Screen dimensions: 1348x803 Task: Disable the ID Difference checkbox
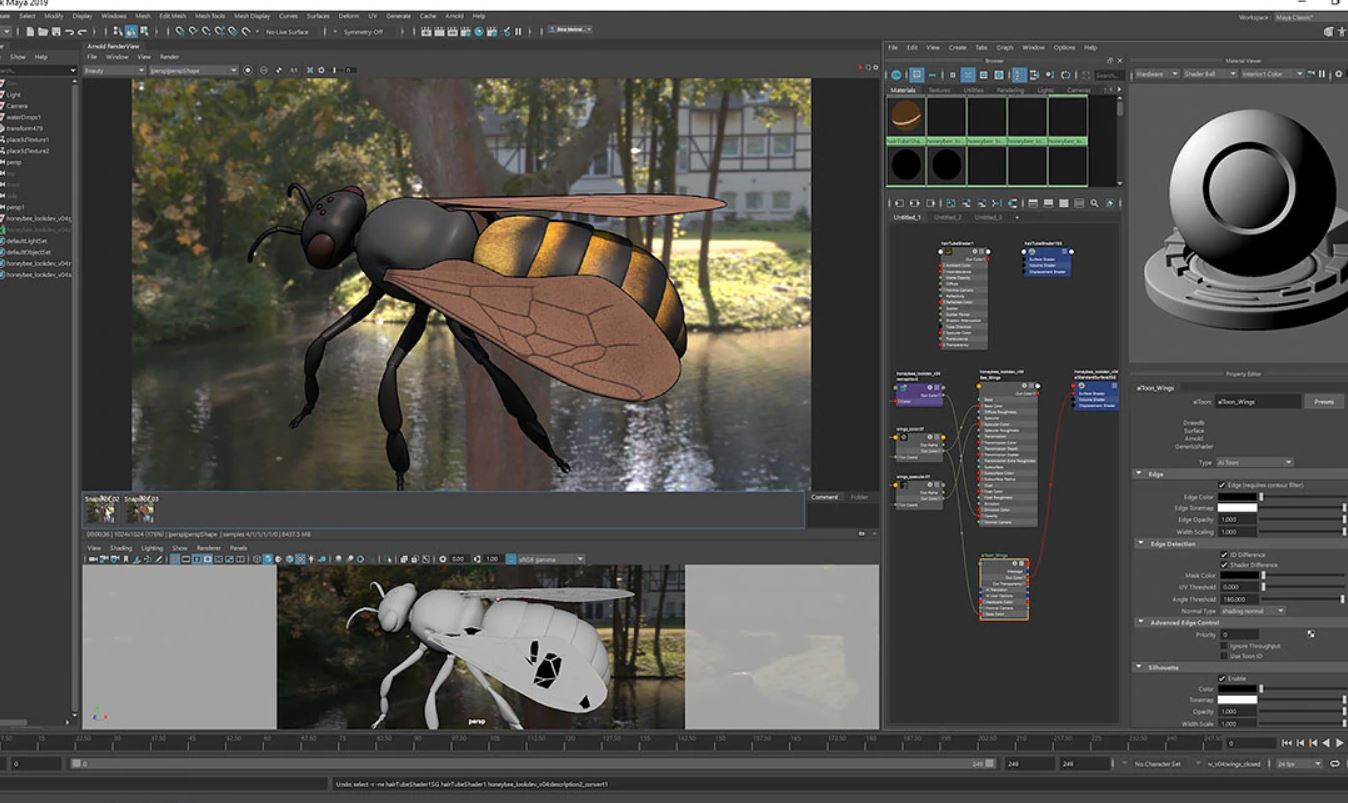tap(1223, 555)
